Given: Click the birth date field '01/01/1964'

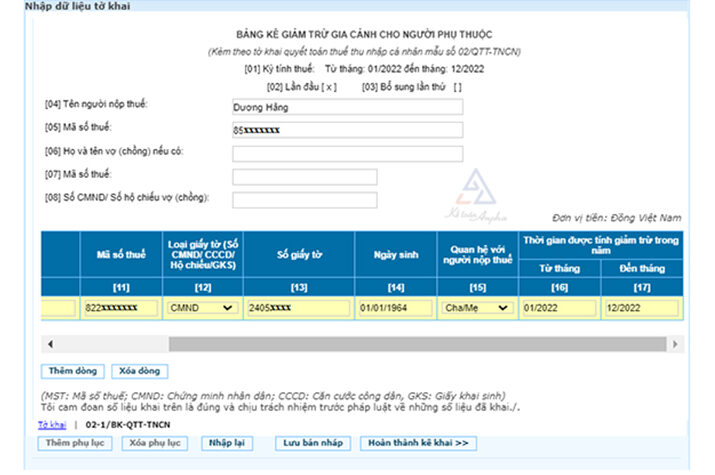Looking at the screenshot, I should (x=395, y=308).
